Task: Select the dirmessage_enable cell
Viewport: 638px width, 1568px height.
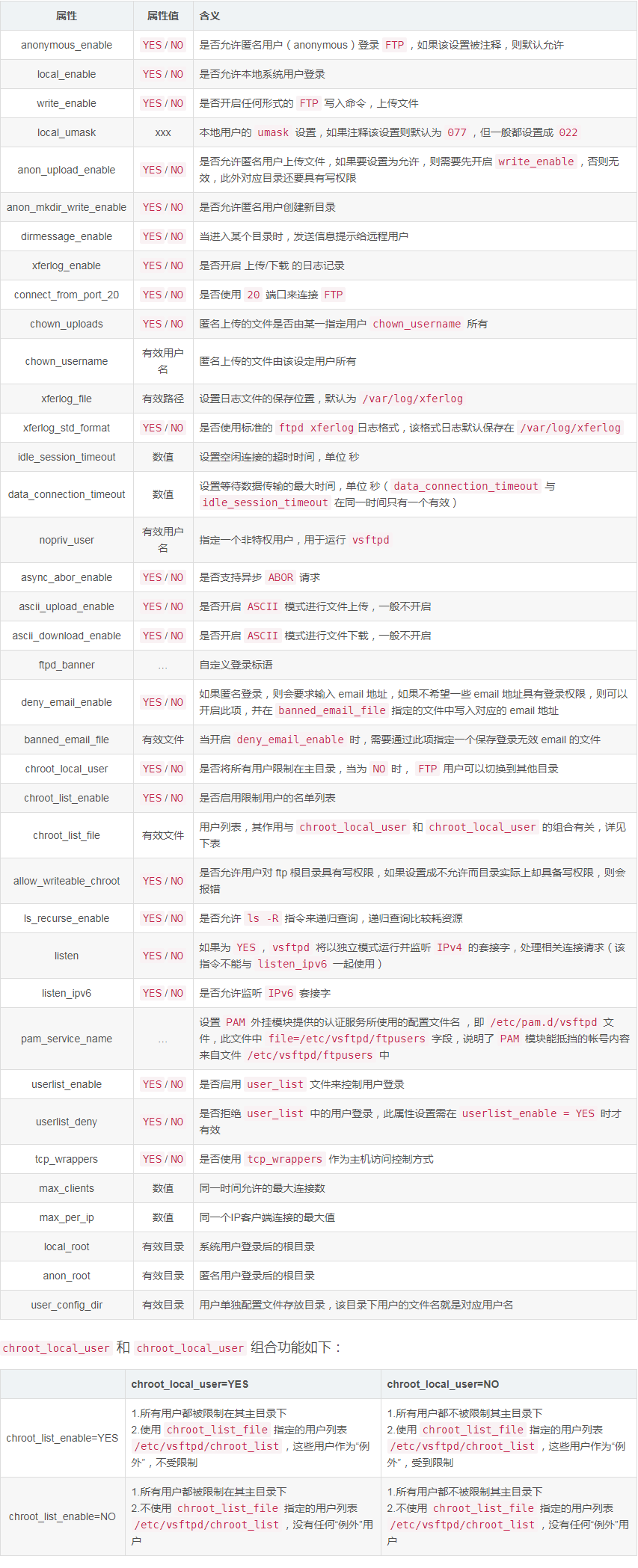Action: [67, 236]
